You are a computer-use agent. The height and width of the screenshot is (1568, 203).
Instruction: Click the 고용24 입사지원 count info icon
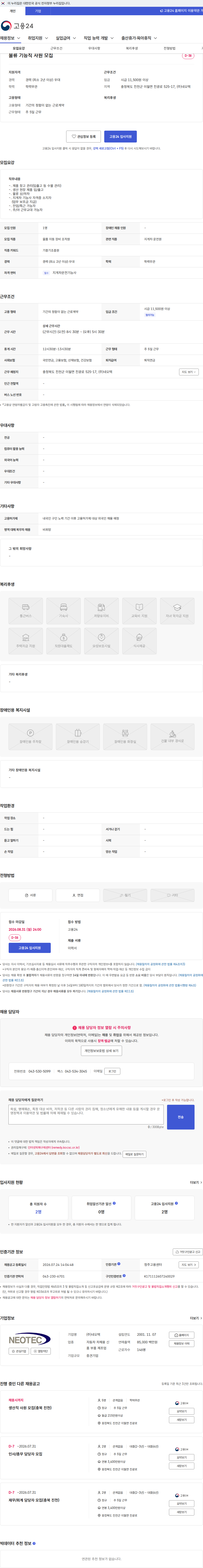click(x=177, y=1203)
